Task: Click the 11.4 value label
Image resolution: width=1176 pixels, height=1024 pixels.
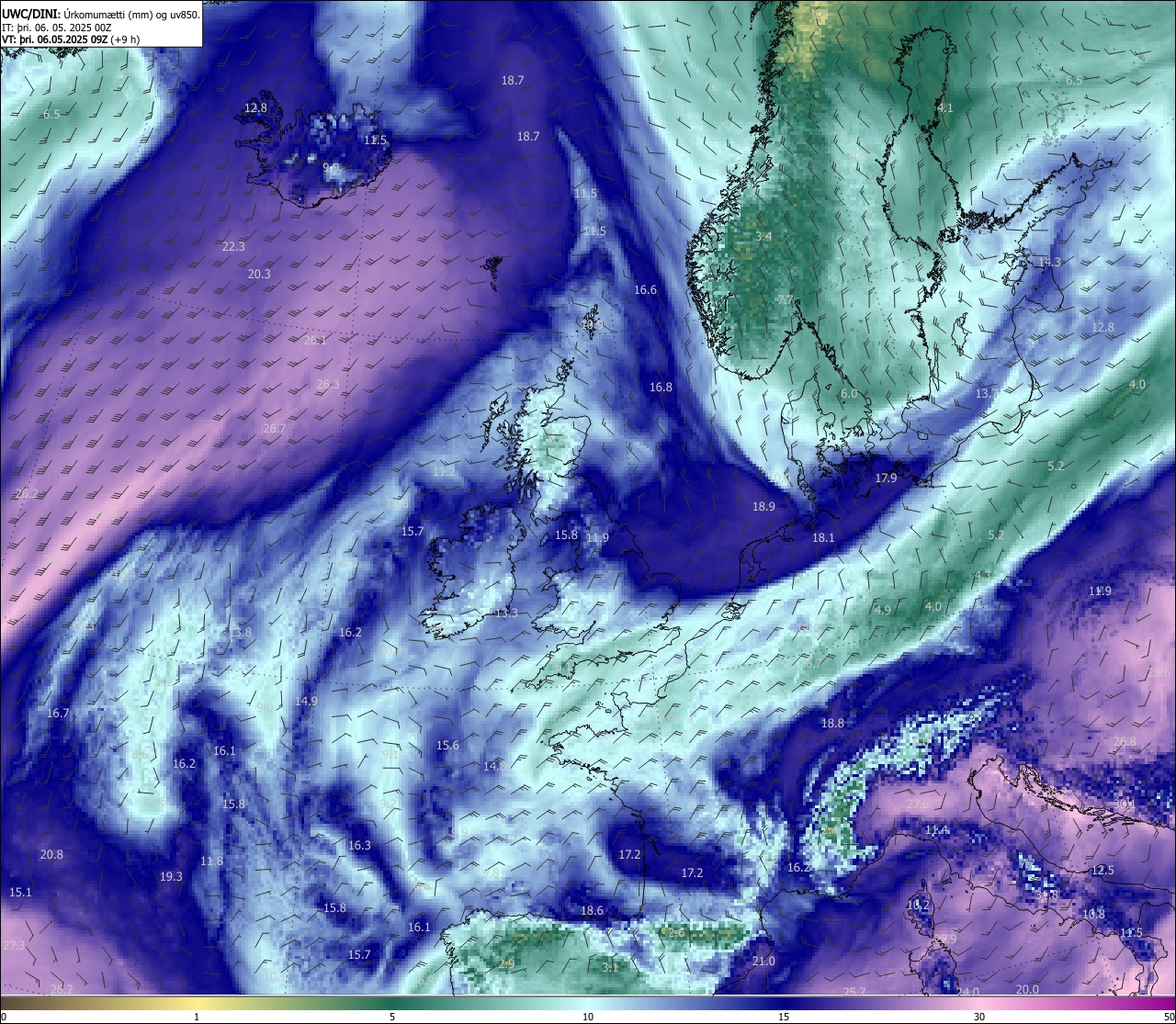Action: click(x=937, y=830)
